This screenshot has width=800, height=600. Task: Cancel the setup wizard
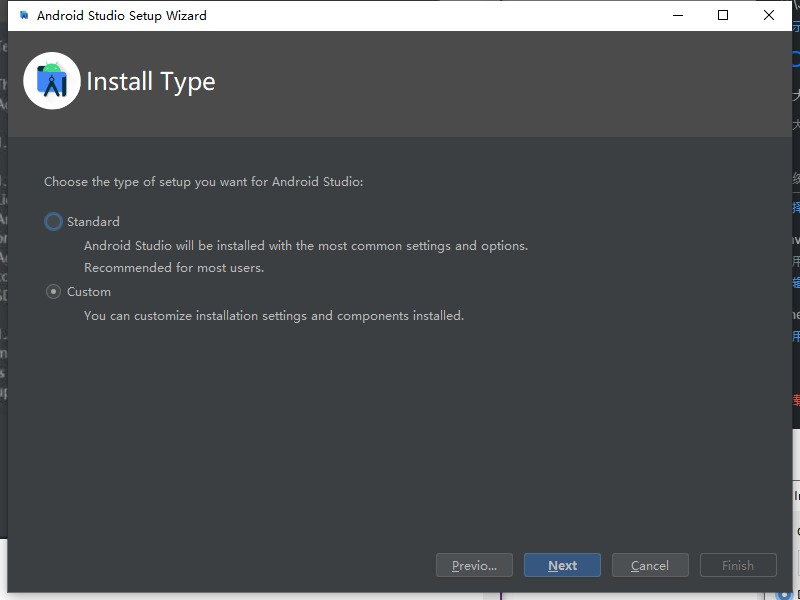(650, 565)
